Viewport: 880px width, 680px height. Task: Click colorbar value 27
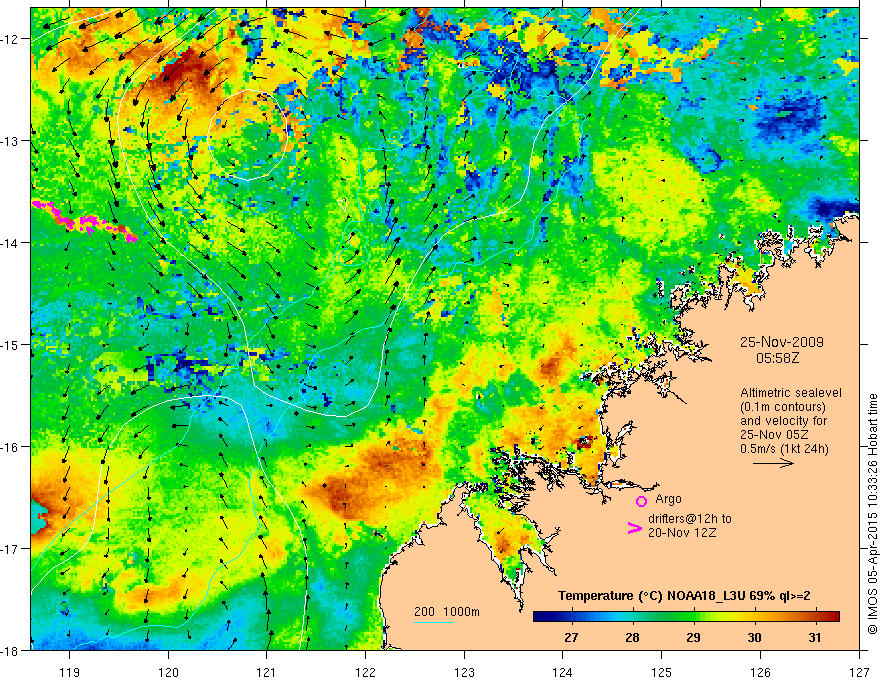[x=571, y=637]
